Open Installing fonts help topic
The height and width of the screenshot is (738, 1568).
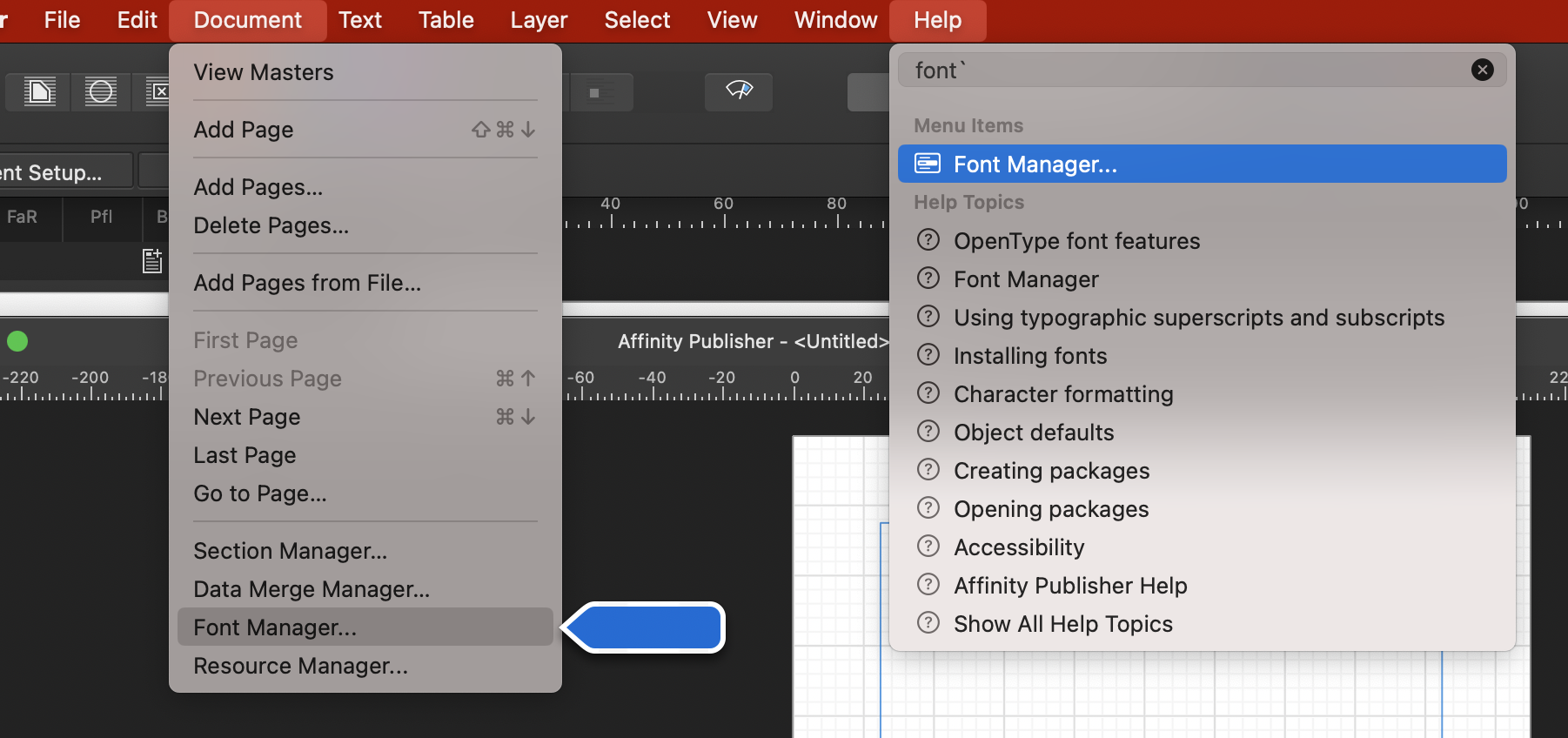click(1203, 356)
